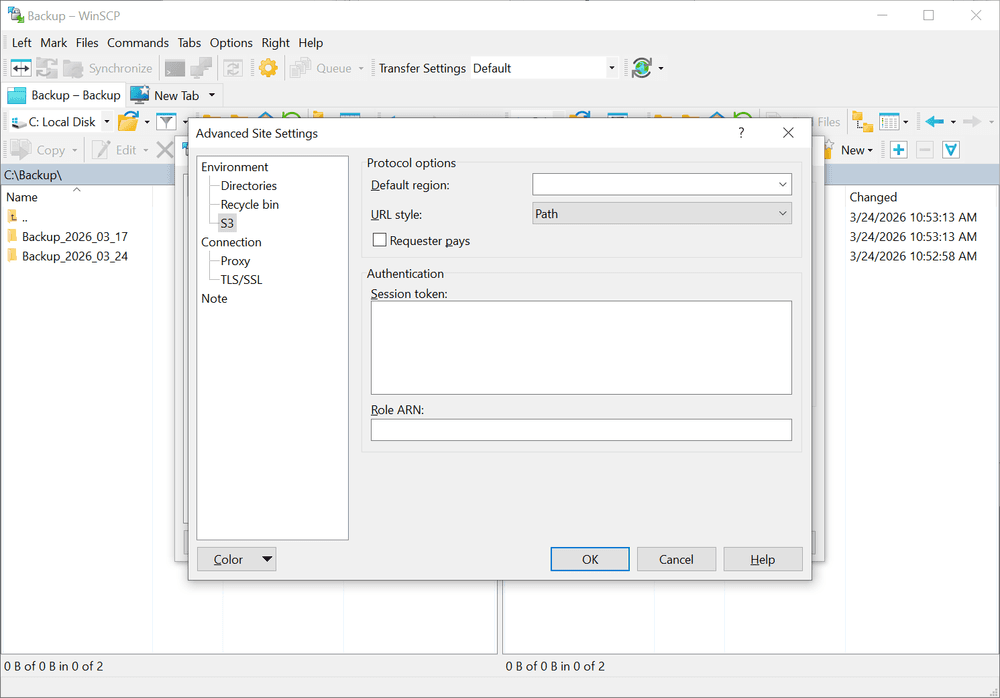Open the console terminal toolbar icon
Screen dimensions: 1000x698
[175, 68]
